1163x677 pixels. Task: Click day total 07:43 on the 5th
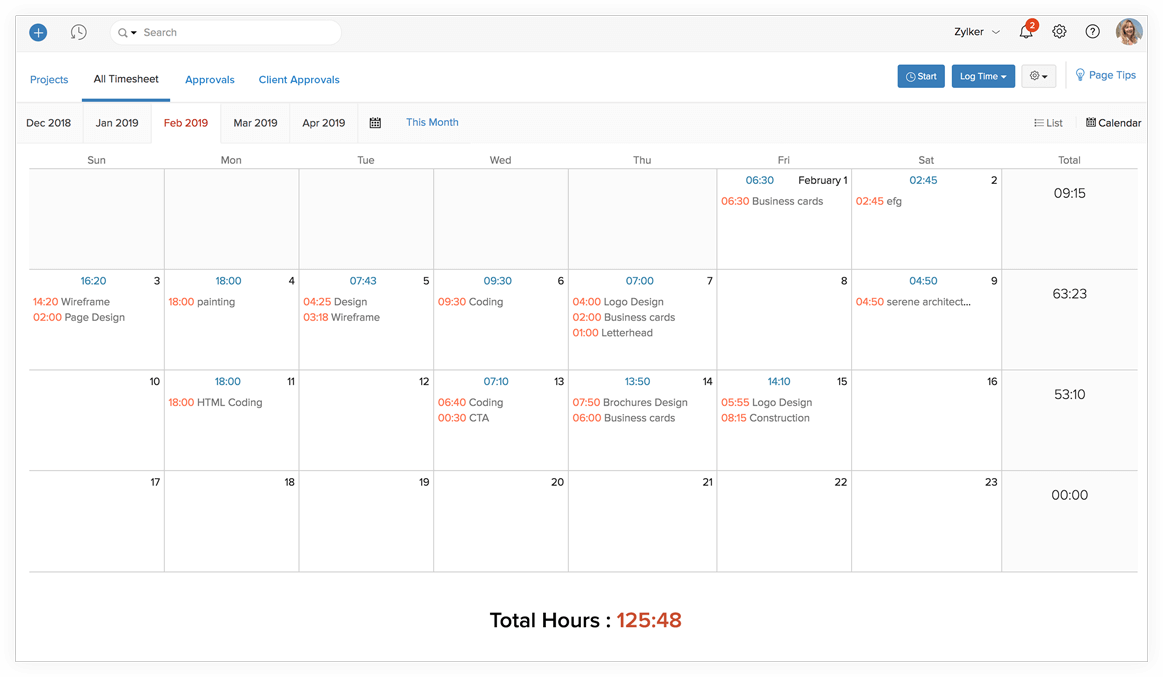click(363, 281)
